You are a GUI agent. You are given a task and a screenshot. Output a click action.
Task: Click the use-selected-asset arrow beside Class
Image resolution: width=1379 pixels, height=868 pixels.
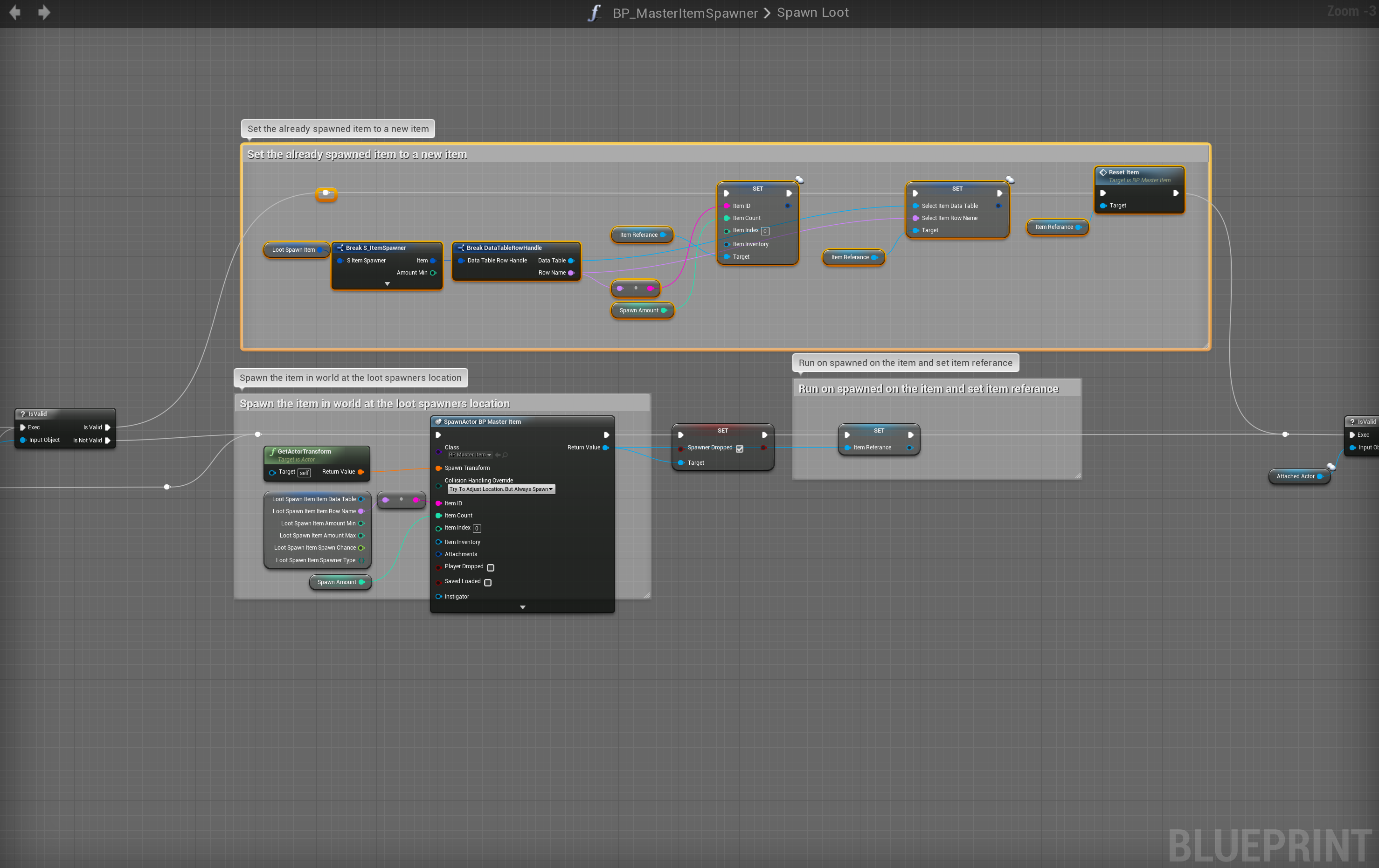[498, 455]
